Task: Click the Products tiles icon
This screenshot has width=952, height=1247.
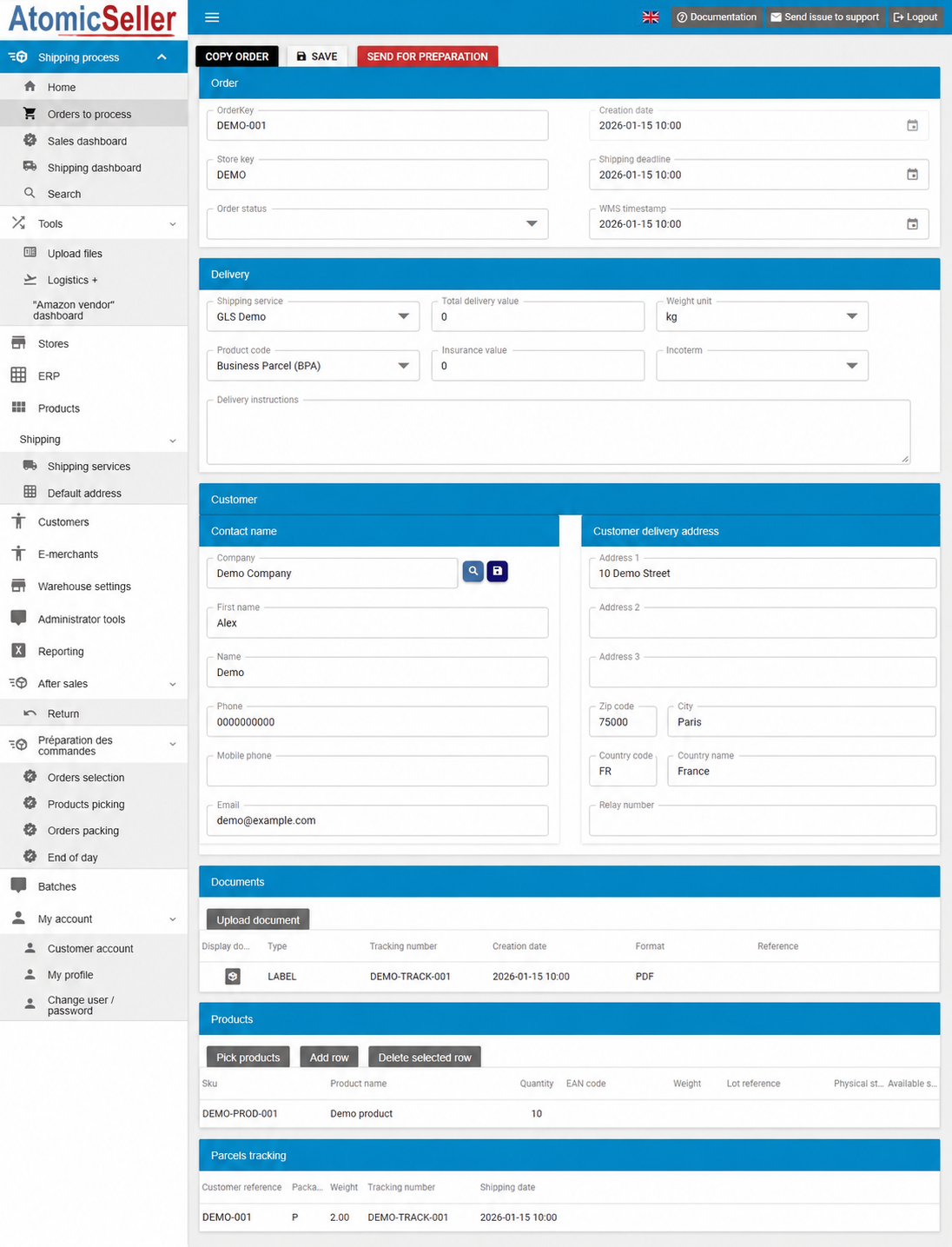Action: click(x=18, y=408)
